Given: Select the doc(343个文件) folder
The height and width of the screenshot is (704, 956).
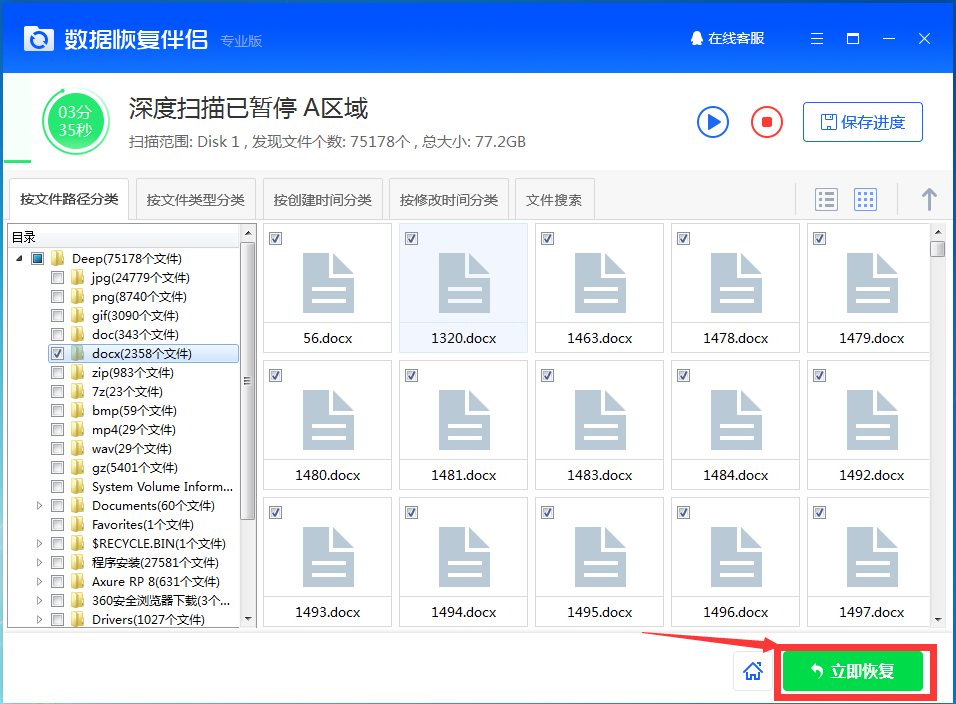Looking at the screenshot, I should click(x=135, y=335).
